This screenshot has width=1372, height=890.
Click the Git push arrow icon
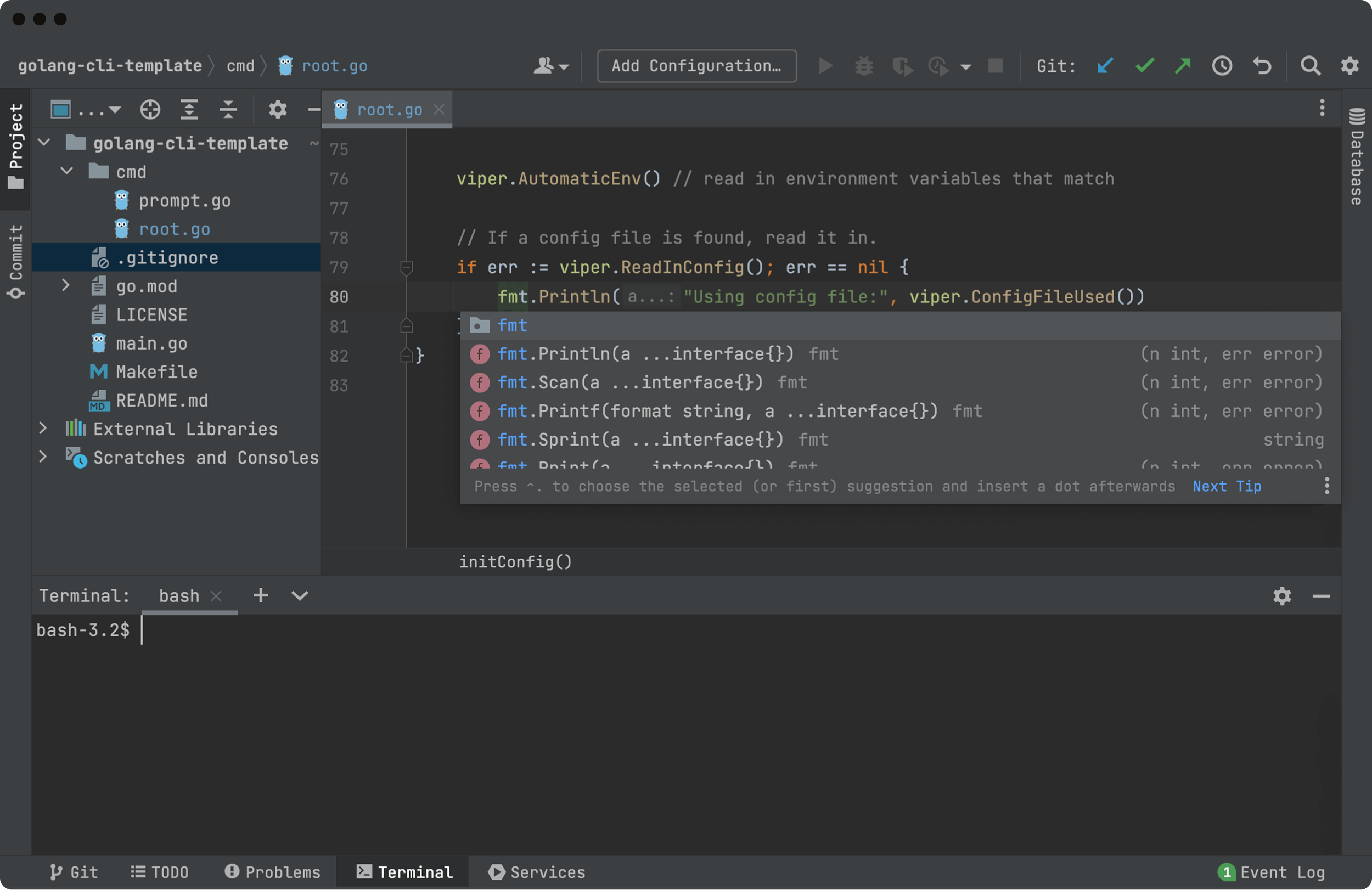tap(1182, 66)
